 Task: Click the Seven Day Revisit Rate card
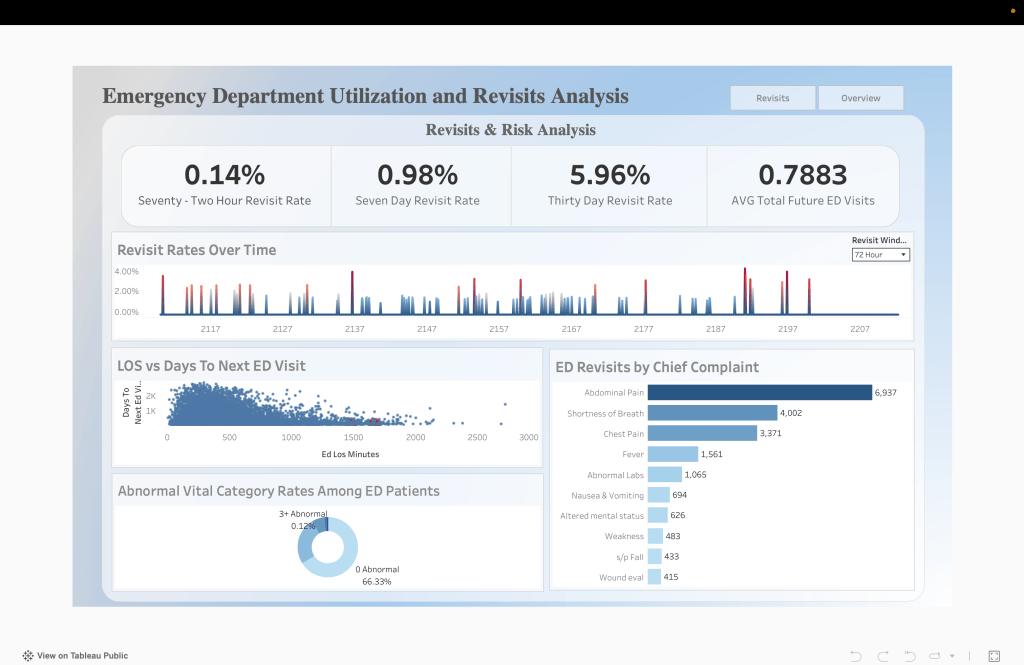pyautogui.click(x=417, y=185)
